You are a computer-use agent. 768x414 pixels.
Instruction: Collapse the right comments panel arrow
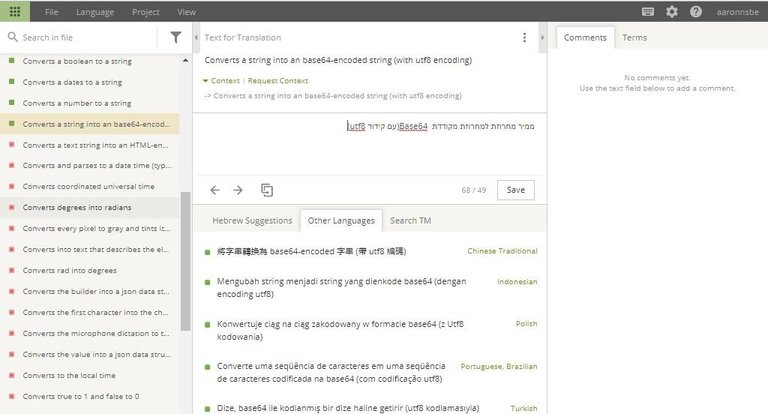pyautogui.click(x=541, y=38)
